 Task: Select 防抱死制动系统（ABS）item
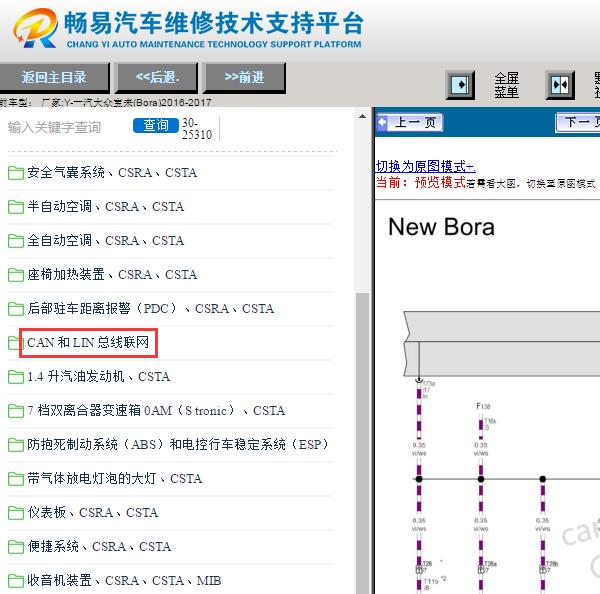tap(178, 445)
